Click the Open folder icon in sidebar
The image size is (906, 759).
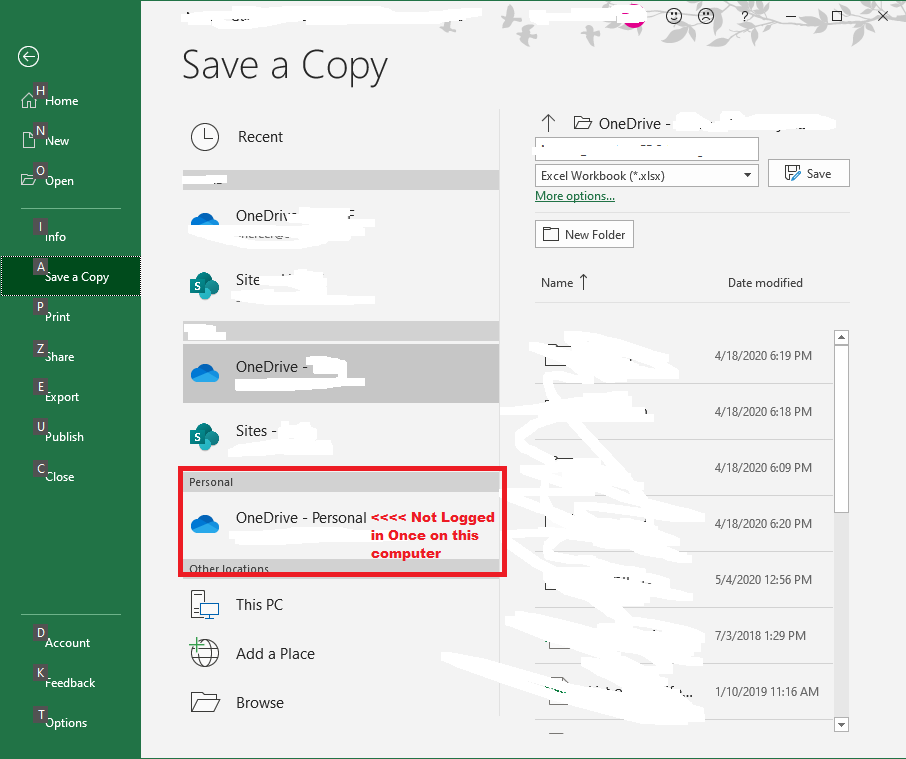pos(28,180)
